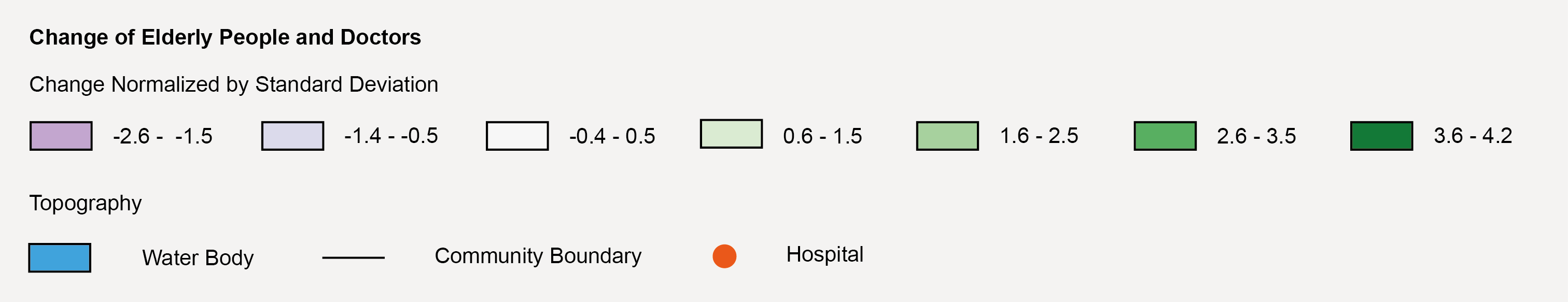Click the purple -2.6 to -1.5 swatch
This screenshot has height=302, width=1568.
pyautogui.click(x=61, y=136)
